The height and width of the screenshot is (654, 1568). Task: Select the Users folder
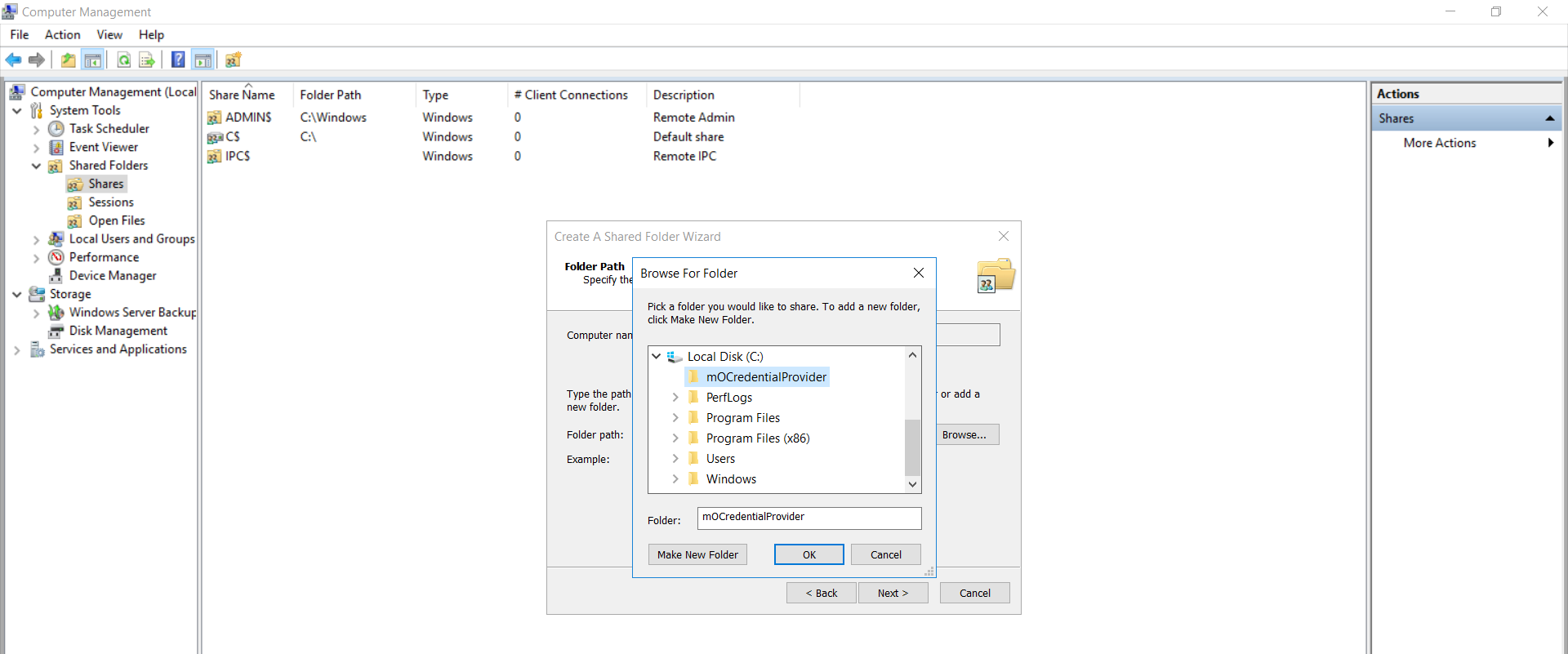[x=720, y=459]
